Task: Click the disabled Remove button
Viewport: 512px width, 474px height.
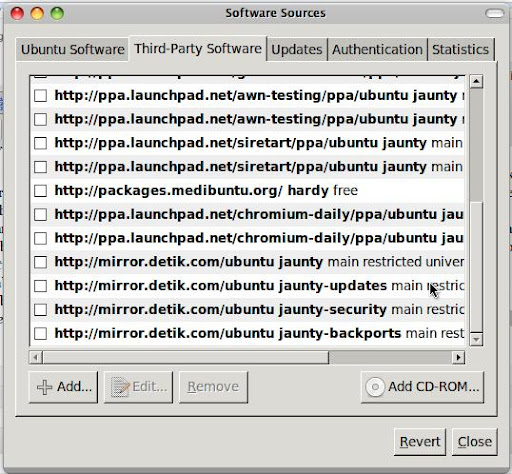Action: [213, 387]
